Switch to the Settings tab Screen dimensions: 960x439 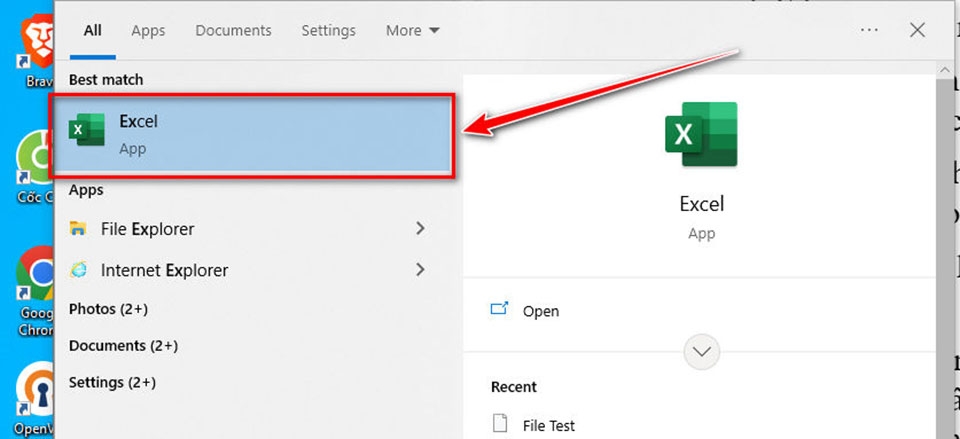coord(328,31)
